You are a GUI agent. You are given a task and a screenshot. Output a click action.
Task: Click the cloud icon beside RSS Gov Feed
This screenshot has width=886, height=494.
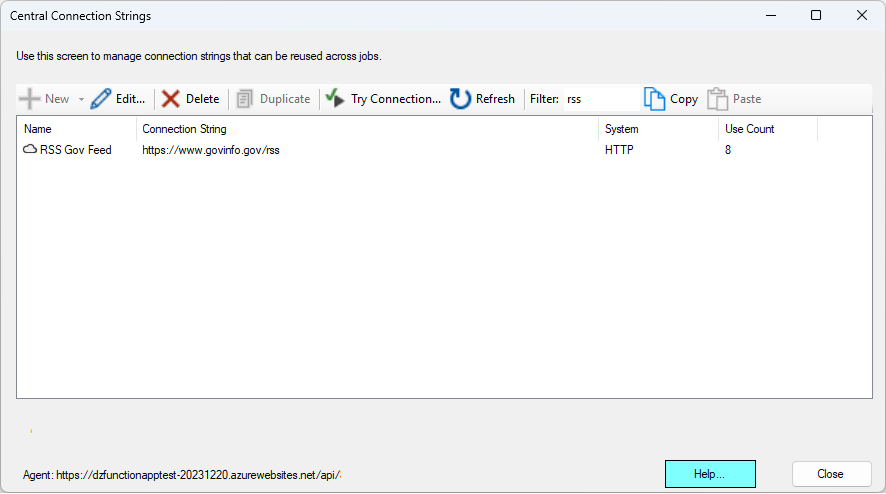[30, 149]
